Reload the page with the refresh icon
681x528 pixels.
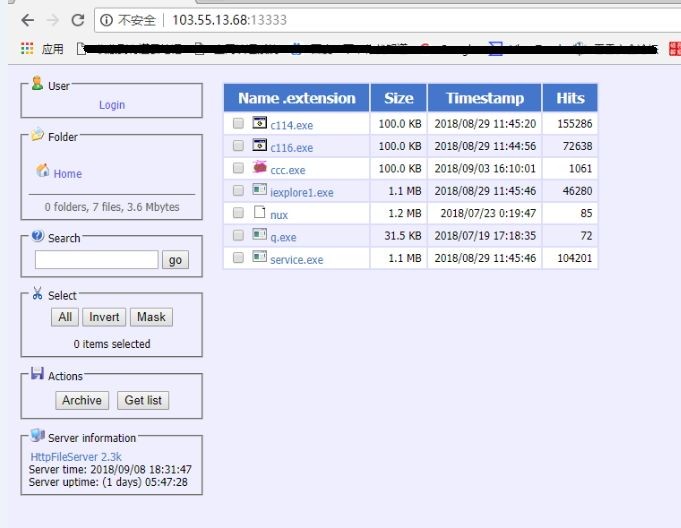[x=77, y=20]
